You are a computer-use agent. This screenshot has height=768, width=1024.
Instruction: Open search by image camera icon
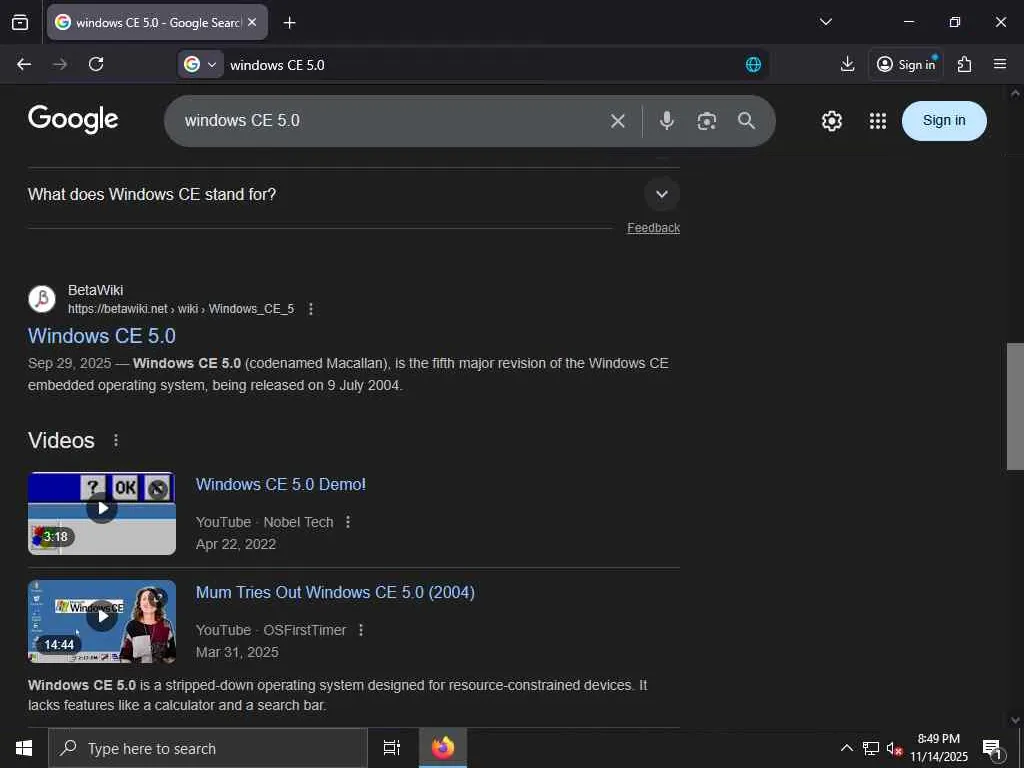pyautogui.click(x=707, y=121)
